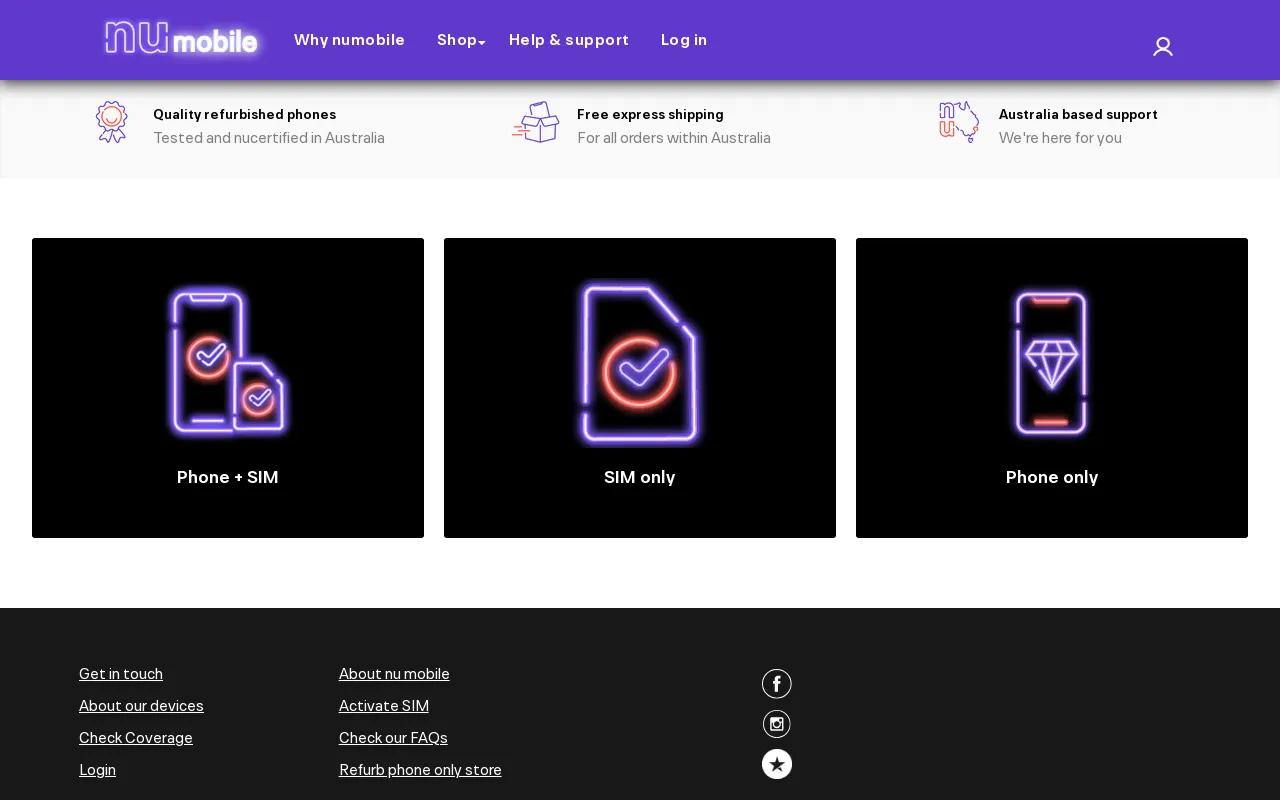Select the Phone only diamond graphic
Image resolution: width=1280 pixels, height=800 pixels.
(1051, 360)
